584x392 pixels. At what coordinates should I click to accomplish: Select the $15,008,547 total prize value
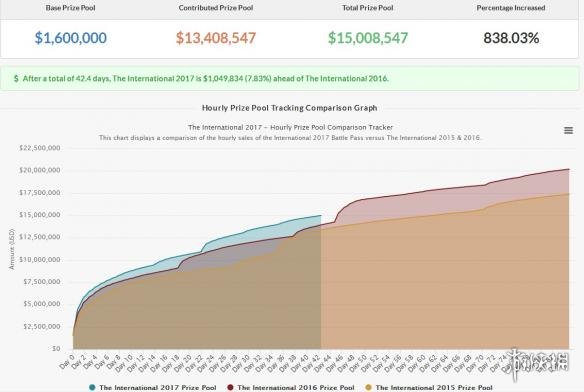(368, 38)
